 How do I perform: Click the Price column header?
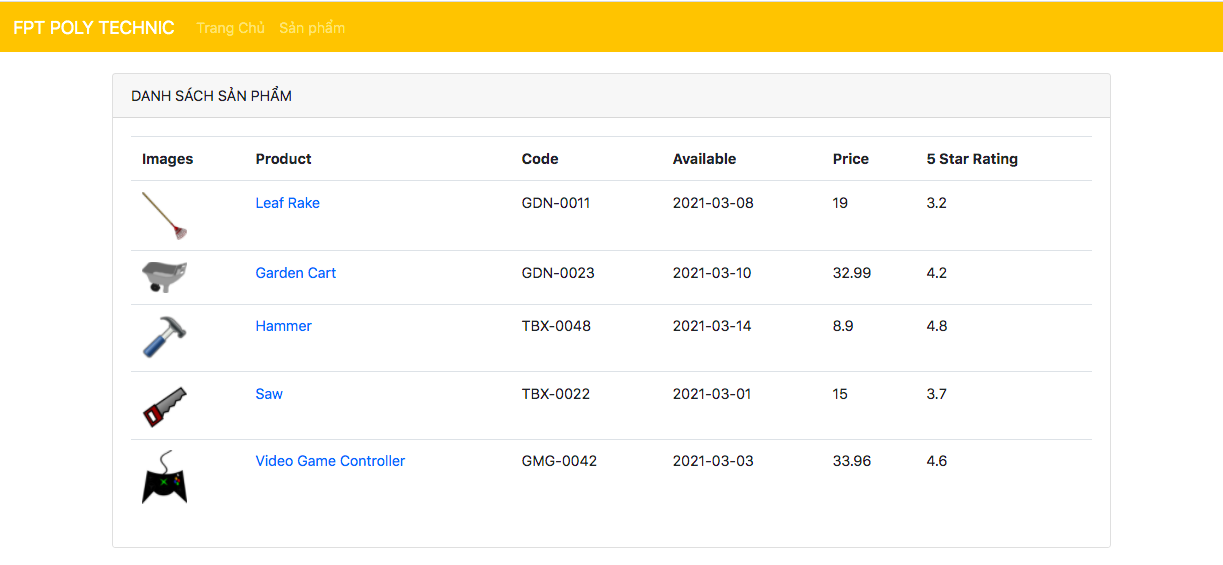850,159
